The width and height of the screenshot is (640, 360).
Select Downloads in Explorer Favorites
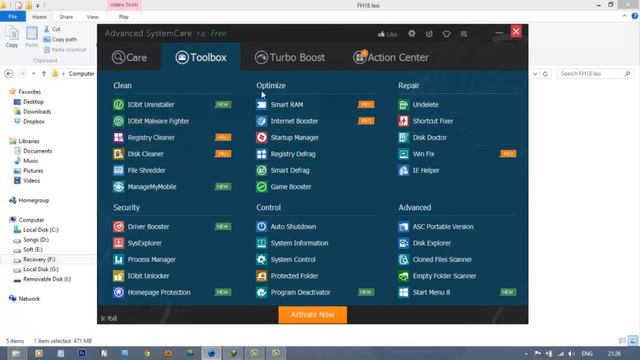[33, 111]
